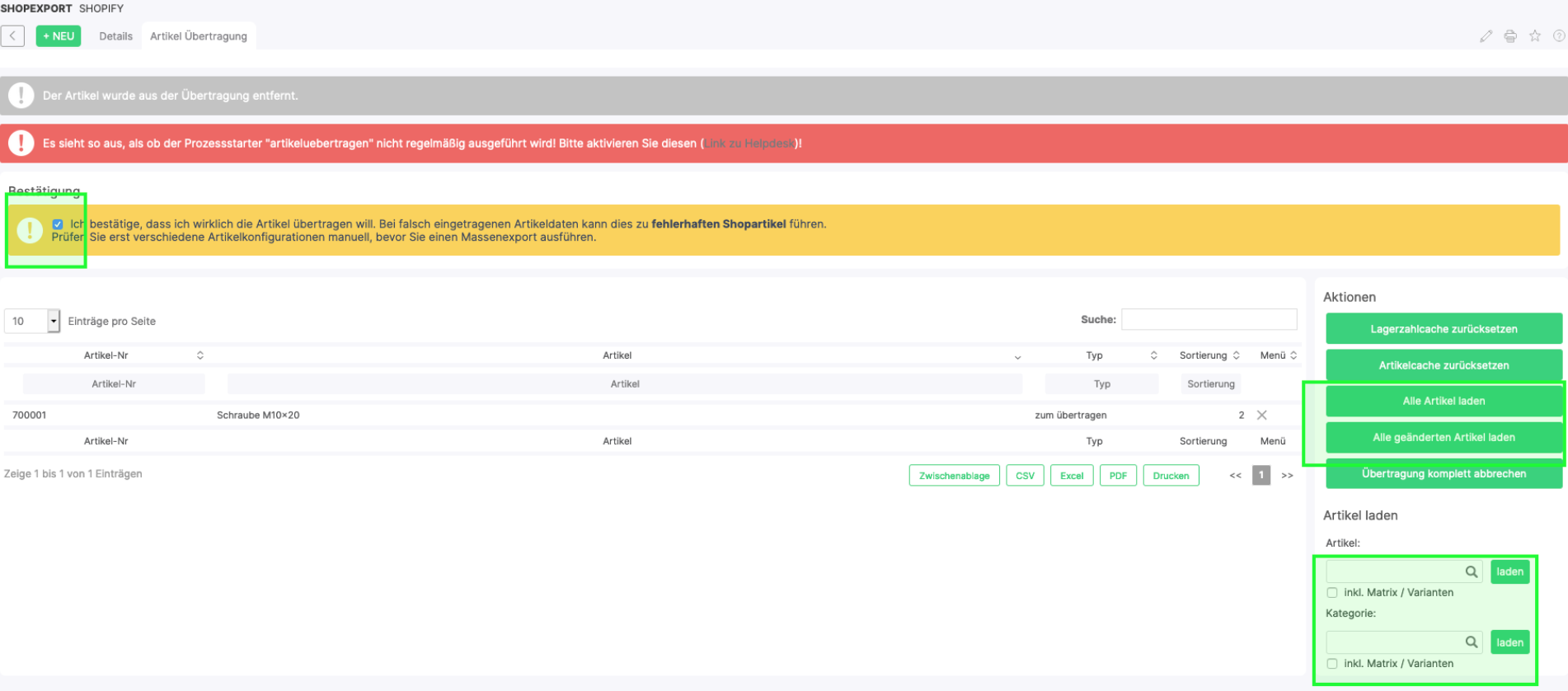
Task: Uncheck the transfer confirmation checkbox
Action: tap(58, 224)
